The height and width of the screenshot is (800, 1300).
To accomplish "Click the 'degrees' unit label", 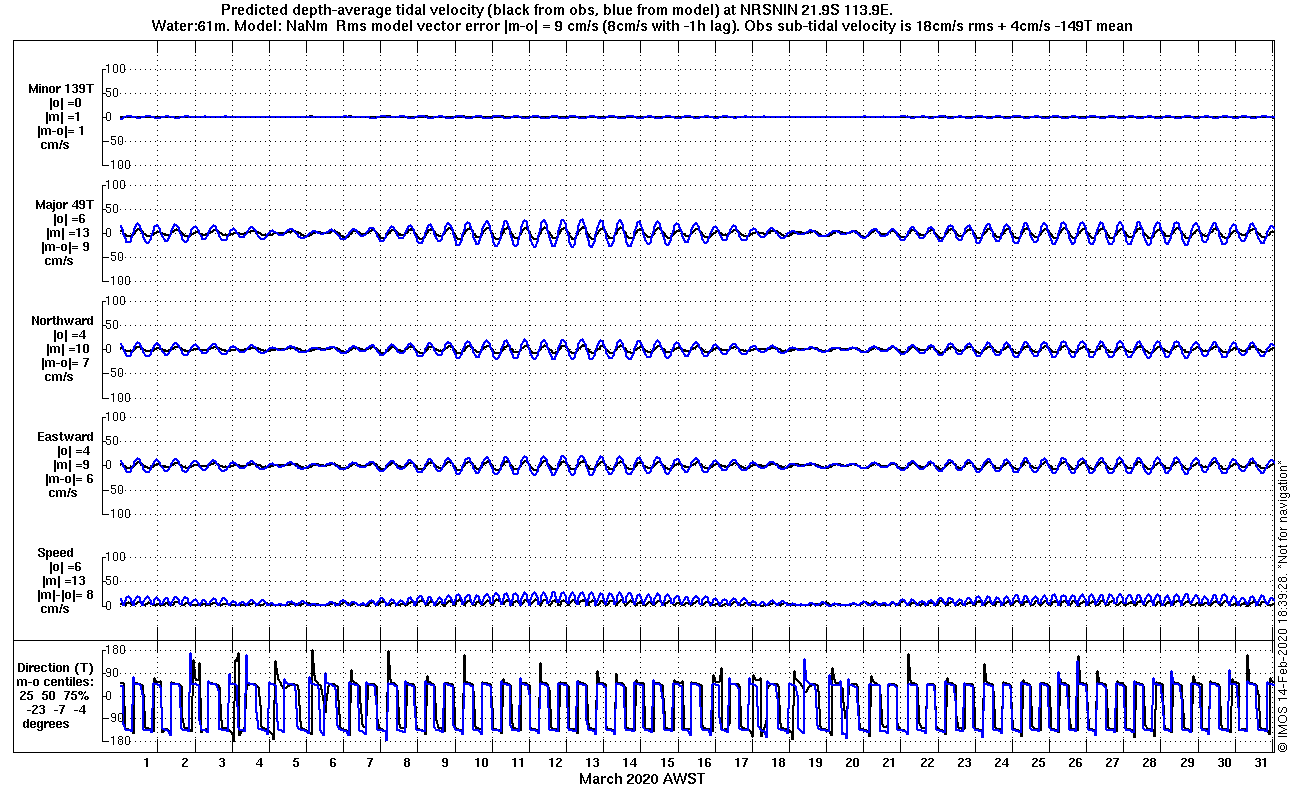I will pyautogui.click(x=46, y=723).
